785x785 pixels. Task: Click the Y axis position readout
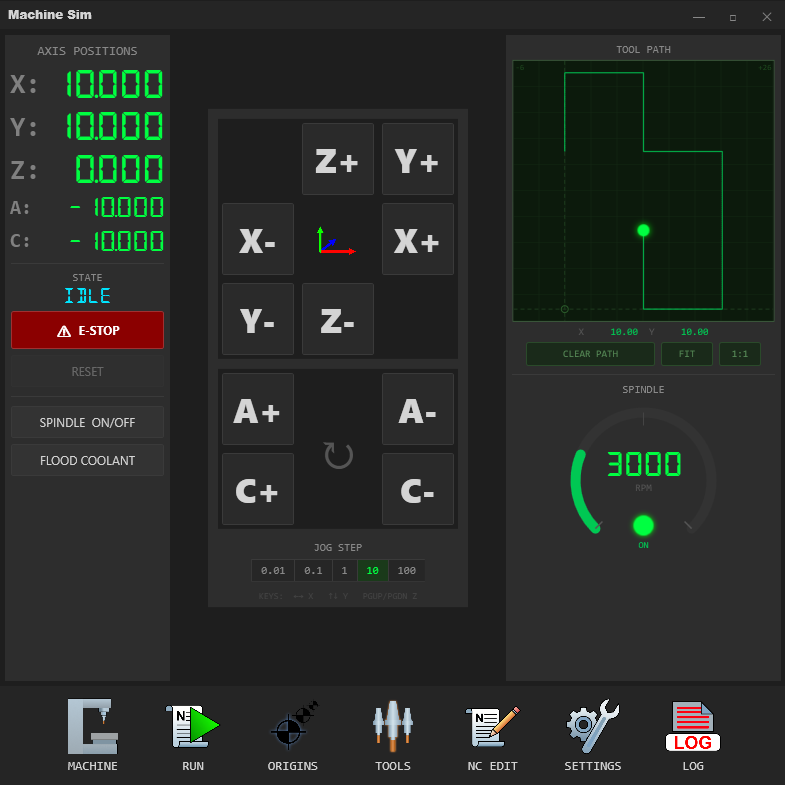click(114, 126)
